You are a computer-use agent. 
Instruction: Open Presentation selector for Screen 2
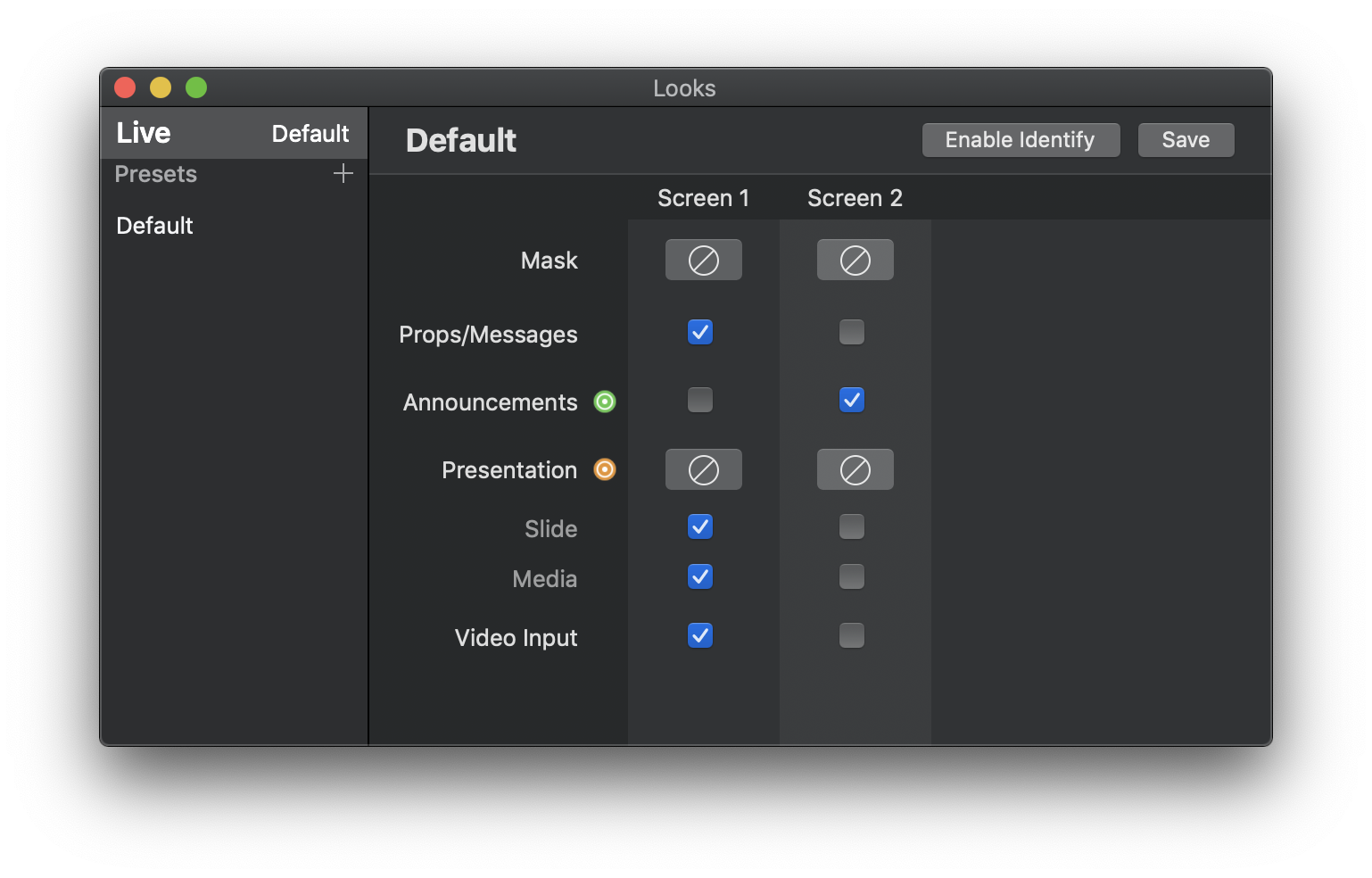click(x=855, y=469)
